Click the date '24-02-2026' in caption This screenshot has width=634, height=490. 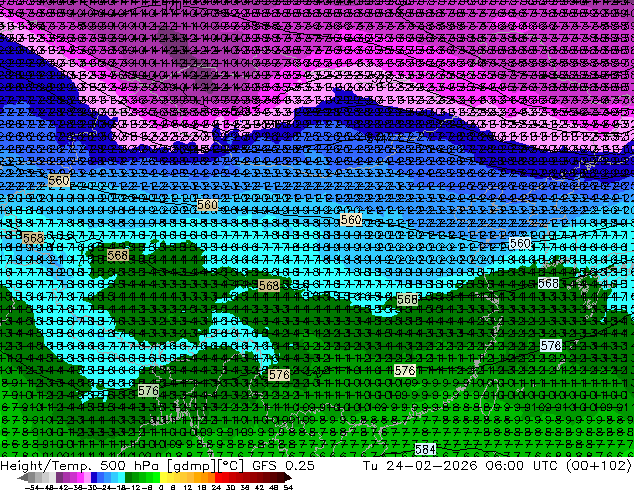coord(431,465)
